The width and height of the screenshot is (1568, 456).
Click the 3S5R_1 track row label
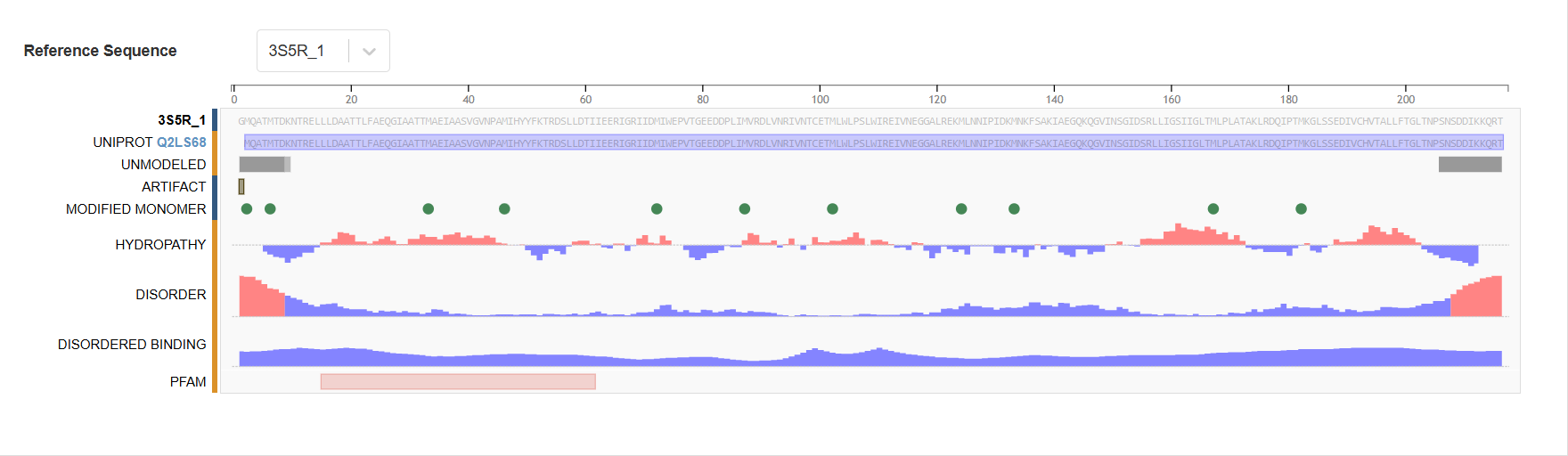click(x=182, y=120)
